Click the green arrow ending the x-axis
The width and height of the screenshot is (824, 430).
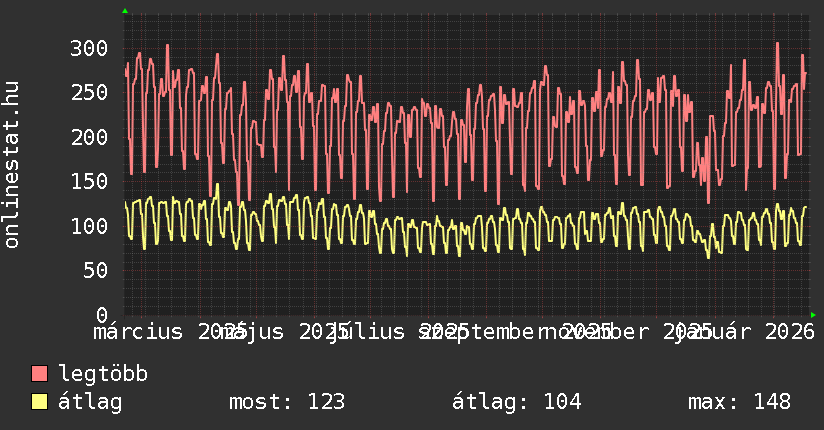(x=811, y=314)
